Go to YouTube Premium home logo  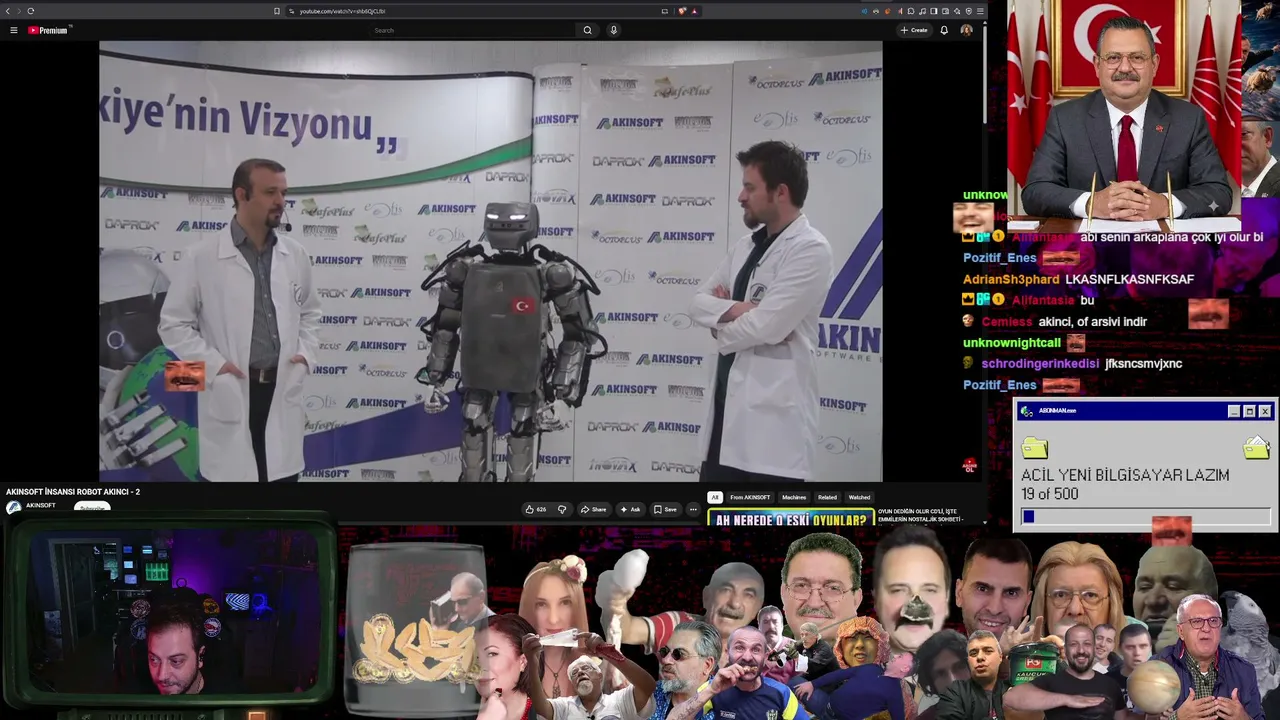point(49,30)
